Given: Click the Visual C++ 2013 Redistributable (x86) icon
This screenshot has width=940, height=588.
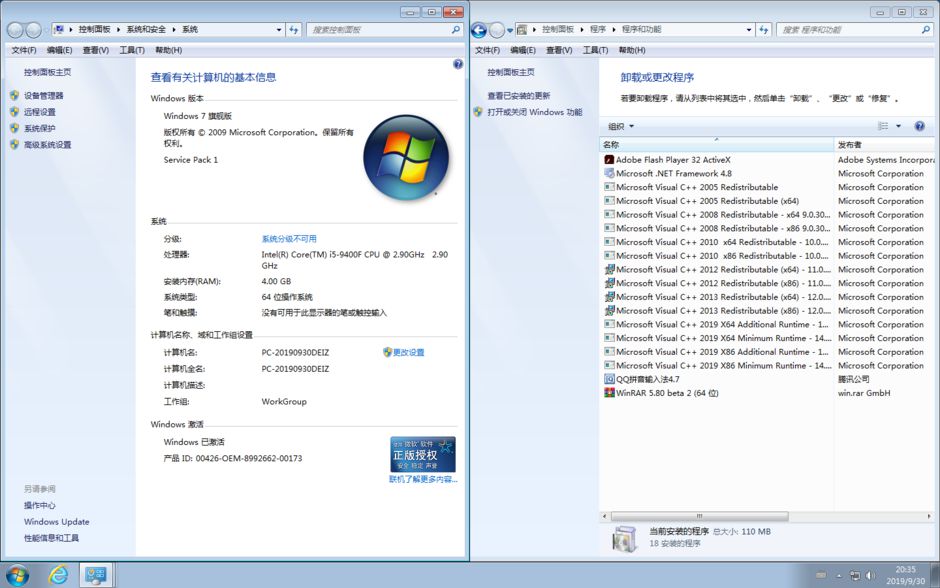Looking at the screenshot, I should point(609,310).
